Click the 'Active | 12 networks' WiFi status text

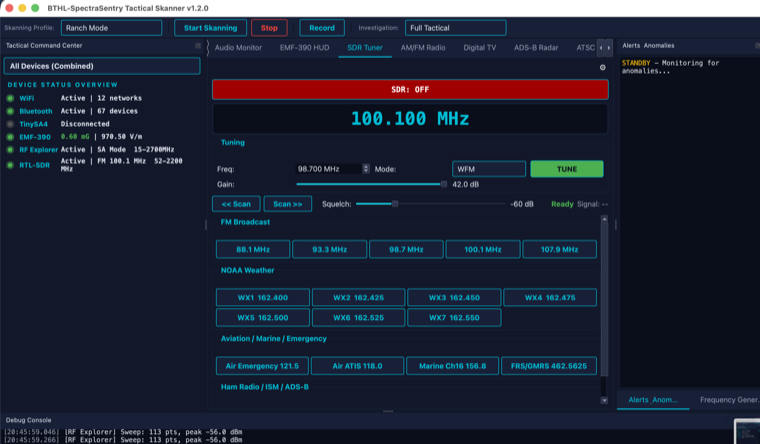tap(101, 98)
